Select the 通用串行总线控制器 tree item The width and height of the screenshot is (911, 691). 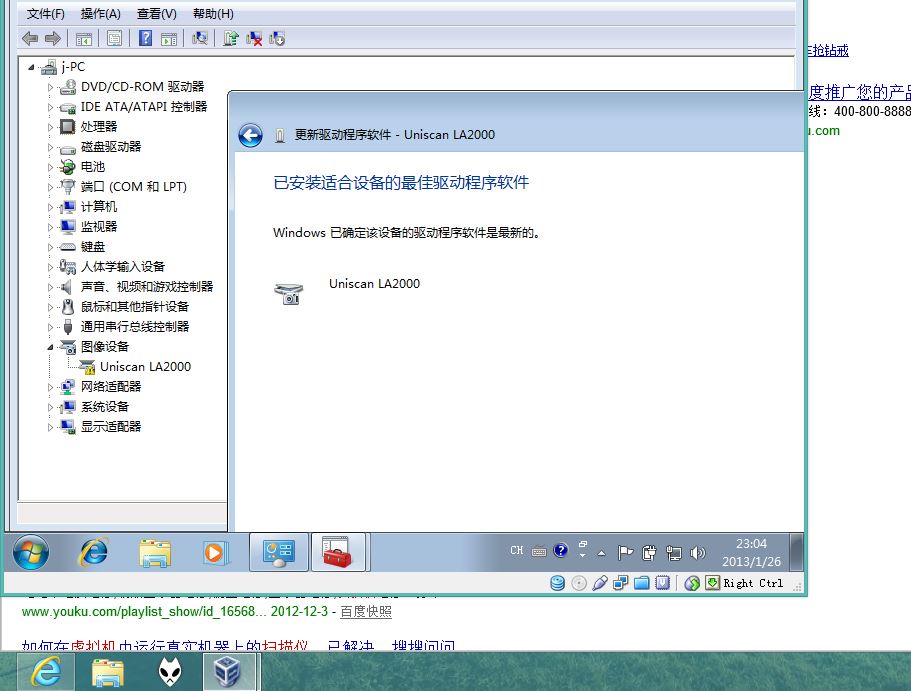tap(135, 327)
